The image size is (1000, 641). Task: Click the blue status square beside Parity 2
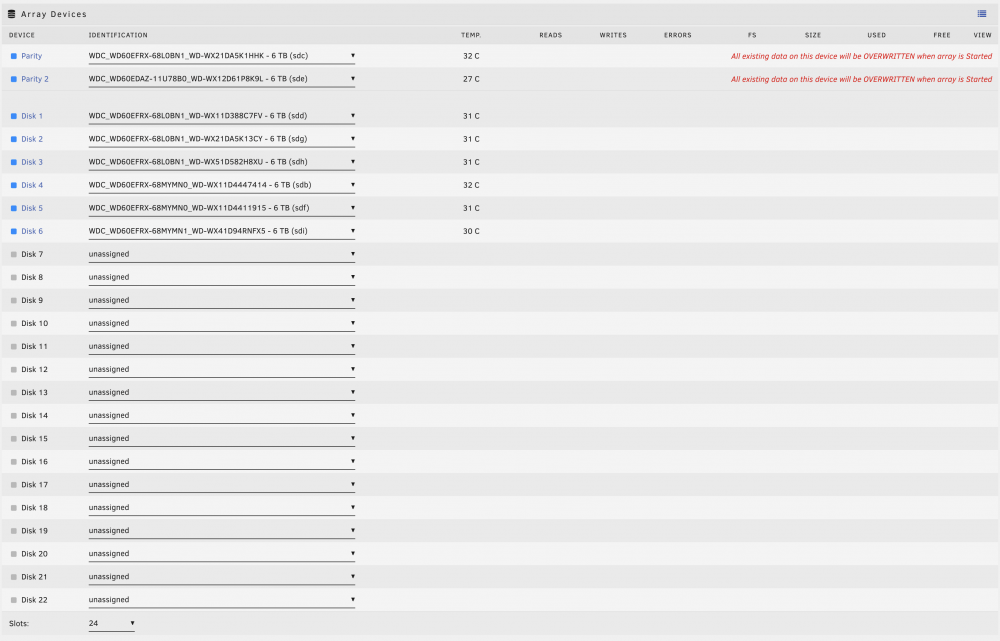(14, 79)
